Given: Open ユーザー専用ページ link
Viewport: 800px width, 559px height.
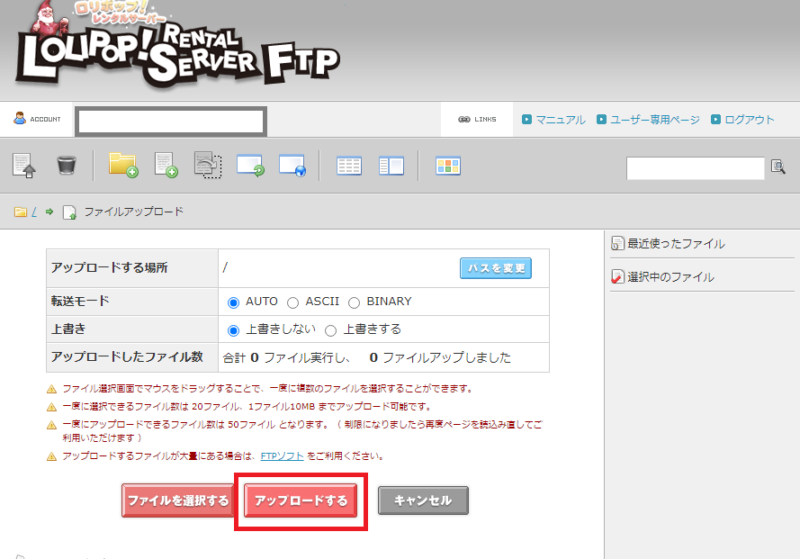Looking at the screenshot, I should tap(655, 120).
